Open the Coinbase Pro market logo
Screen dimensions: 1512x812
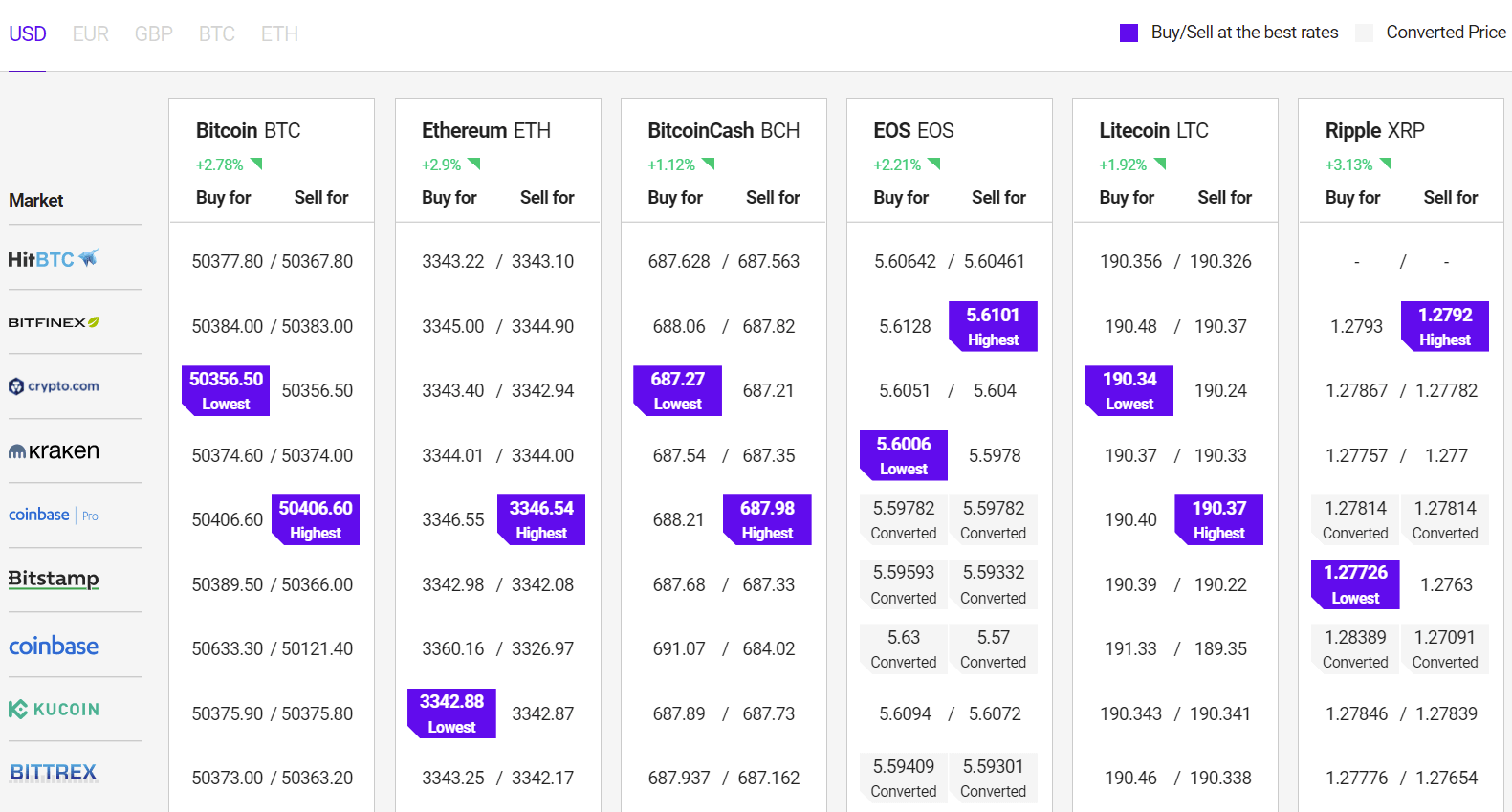pos(54,516)
